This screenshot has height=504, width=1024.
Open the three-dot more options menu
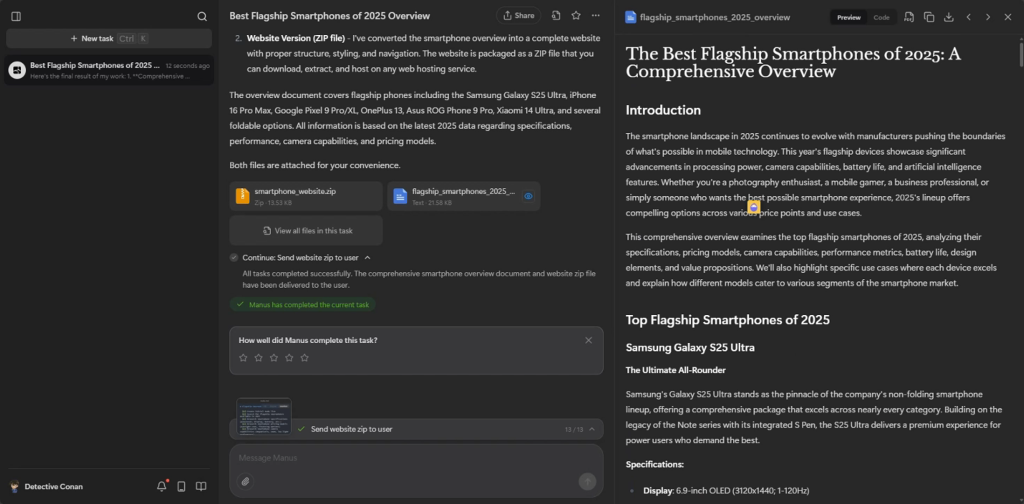pyautogui.click(x=596, y=16)
